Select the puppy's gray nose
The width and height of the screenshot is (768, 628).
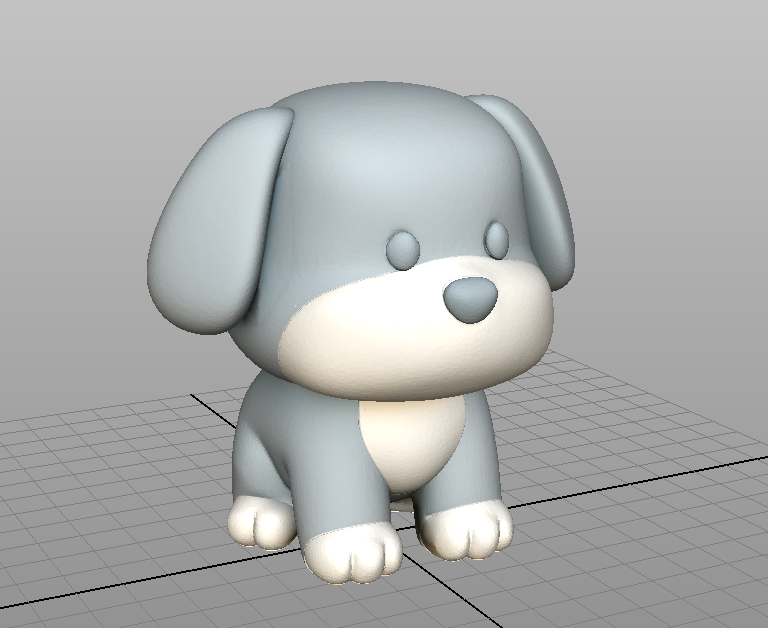coord(470,300)
